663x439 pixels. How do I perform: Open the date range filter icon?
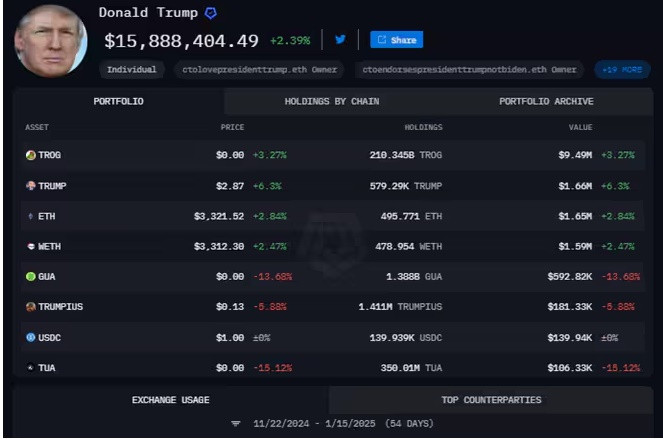236,423
